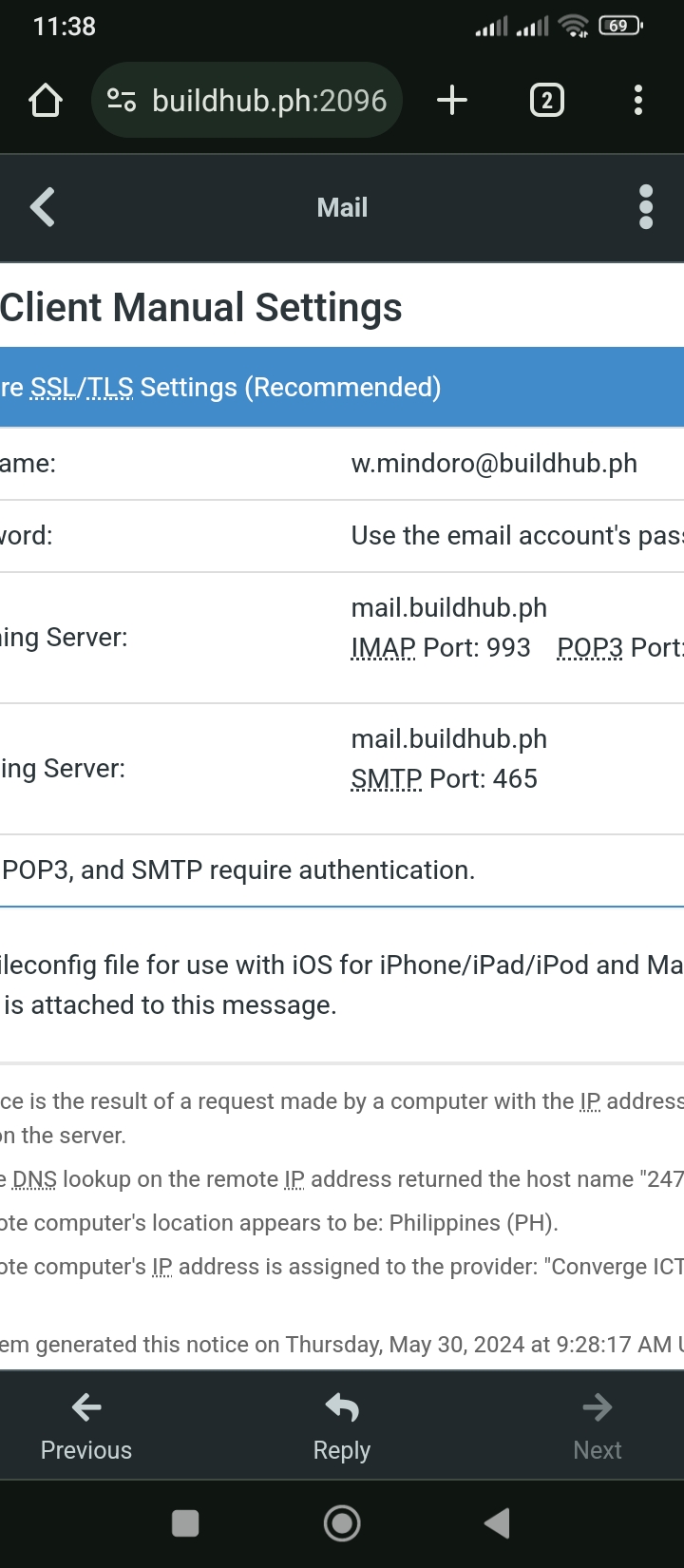Tap the browser home icon
The height and width of the screenshot is (1568, 684).
46,100
